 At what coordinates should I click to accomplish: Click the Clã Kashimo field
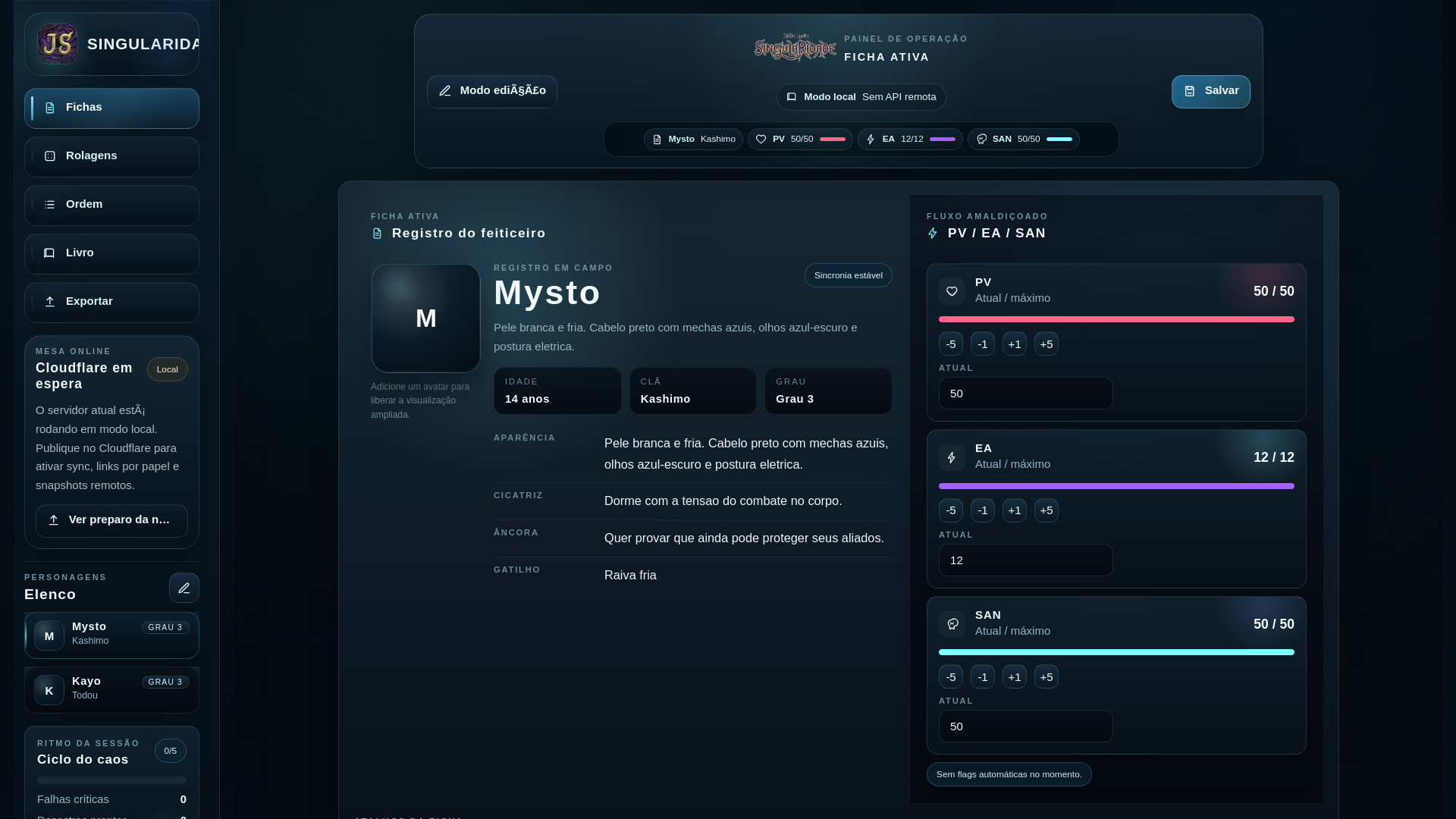(x=693, y=391)
